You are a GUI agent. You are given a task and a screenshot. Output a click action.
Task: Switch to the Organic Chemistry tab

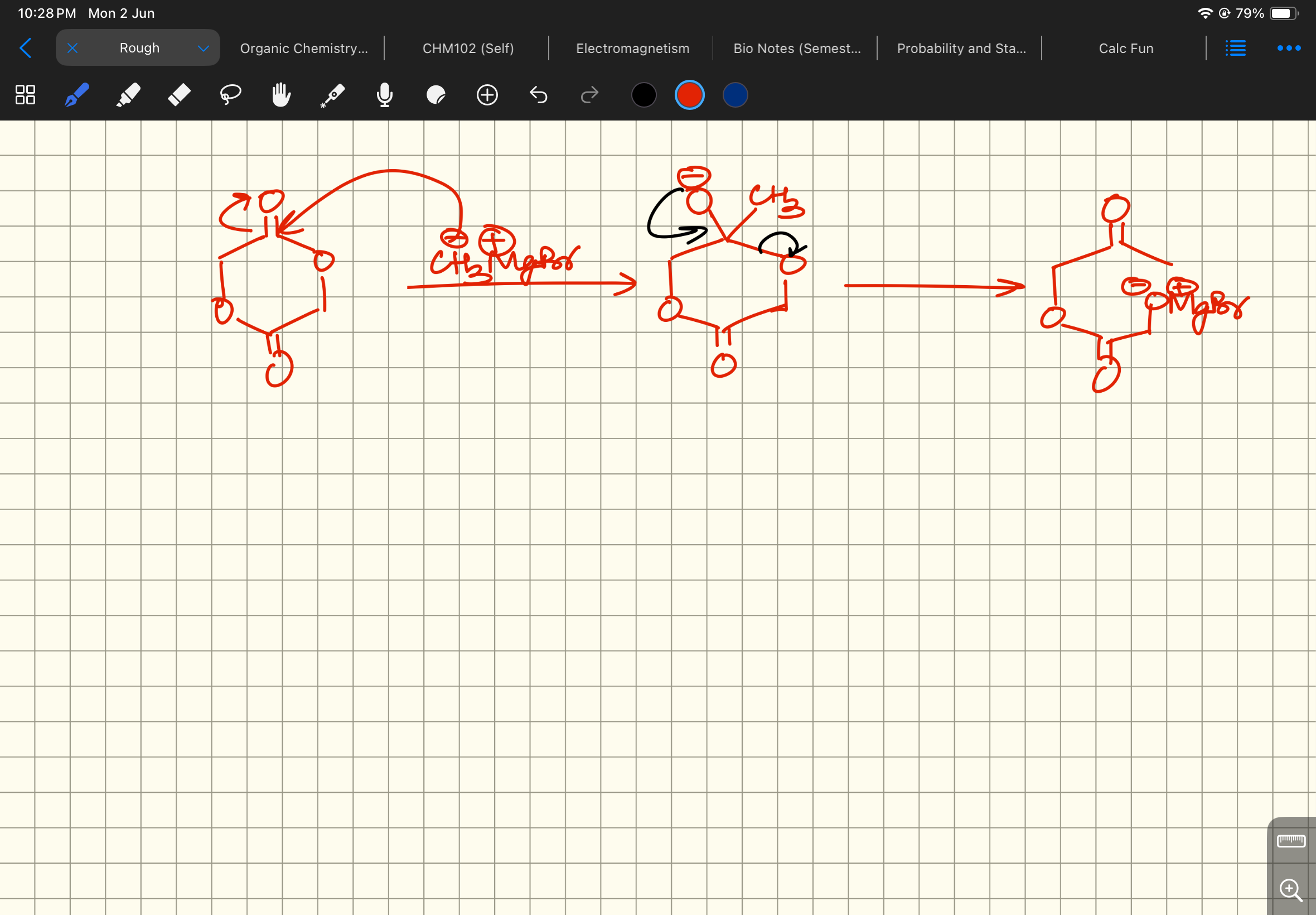(304, 48)
